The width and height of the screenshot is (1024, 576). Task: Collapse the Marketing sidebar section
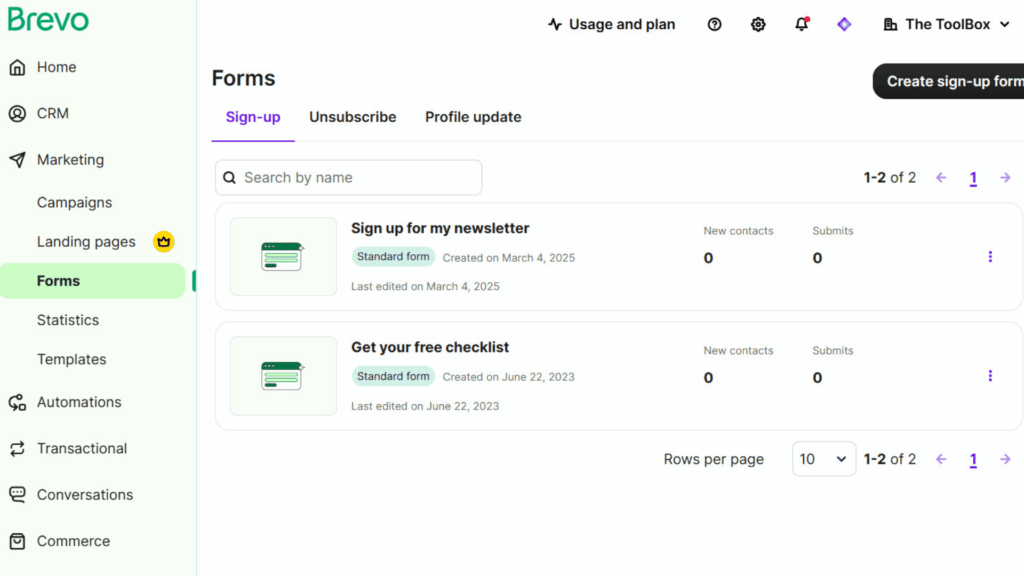70,160
